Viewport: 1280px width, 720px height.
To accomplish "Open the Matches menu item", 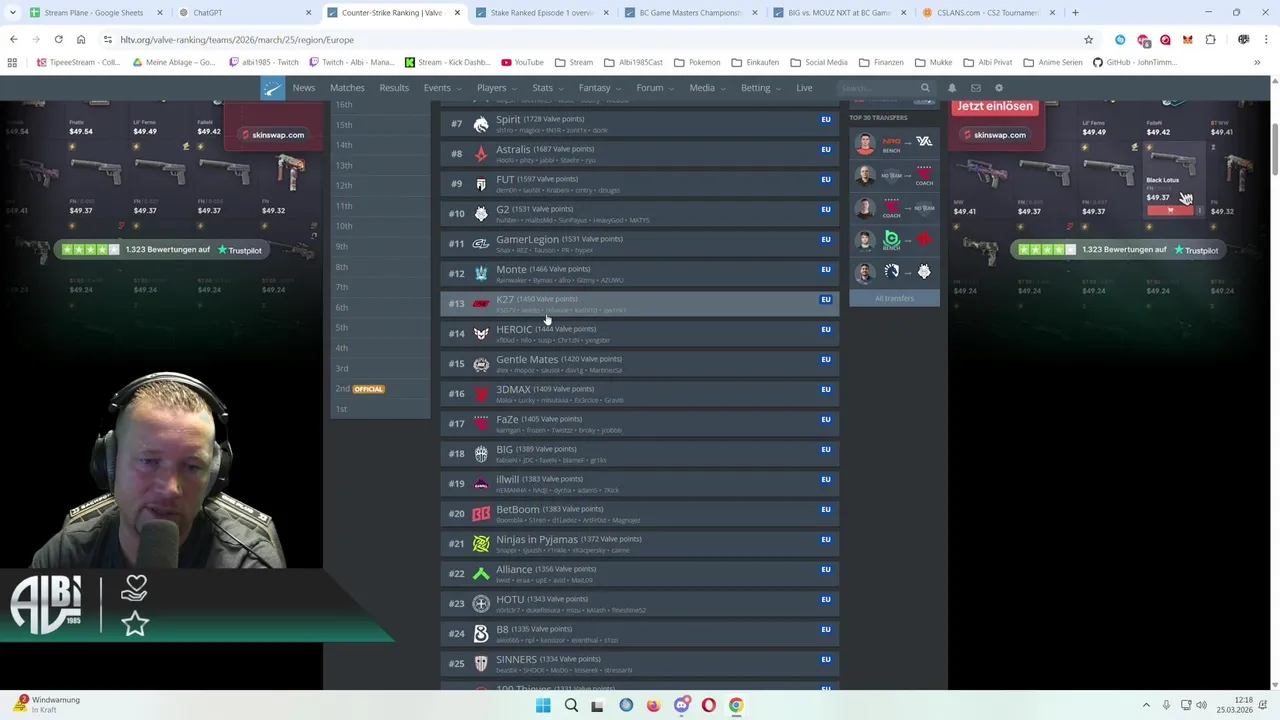I will [347, 88].
